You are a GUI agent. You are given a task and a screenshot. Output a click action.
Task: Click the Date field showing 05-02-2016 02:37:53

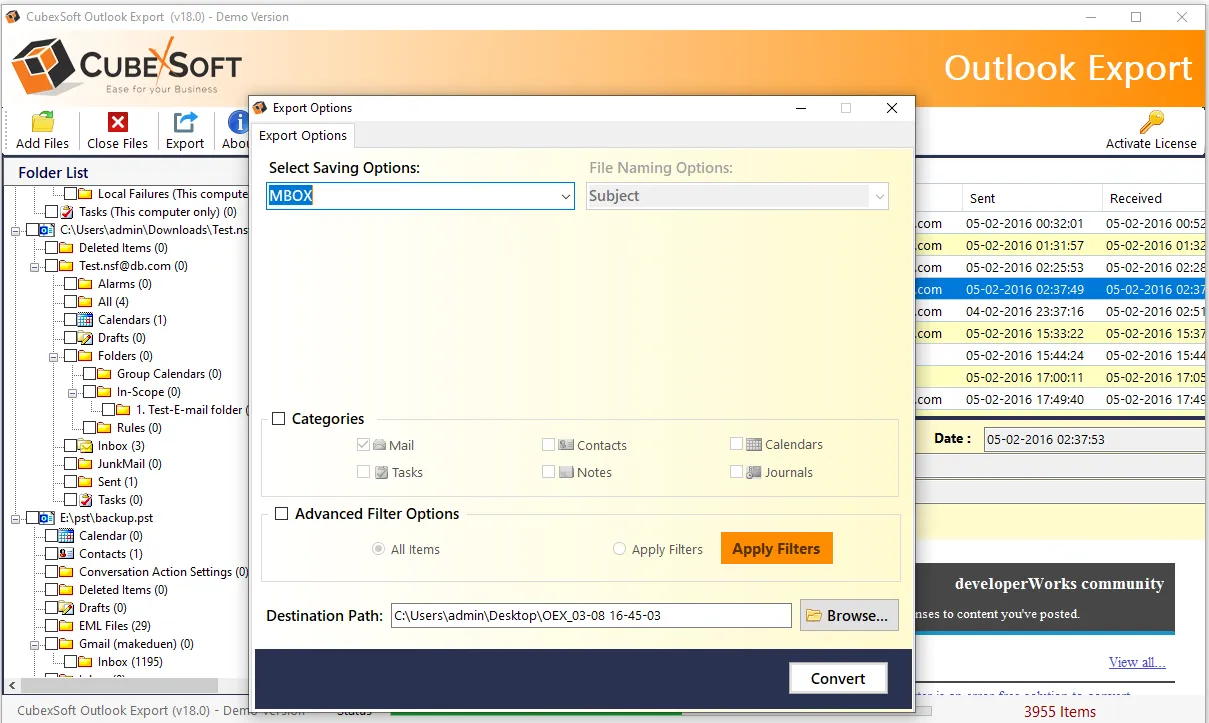(1094, 439)
